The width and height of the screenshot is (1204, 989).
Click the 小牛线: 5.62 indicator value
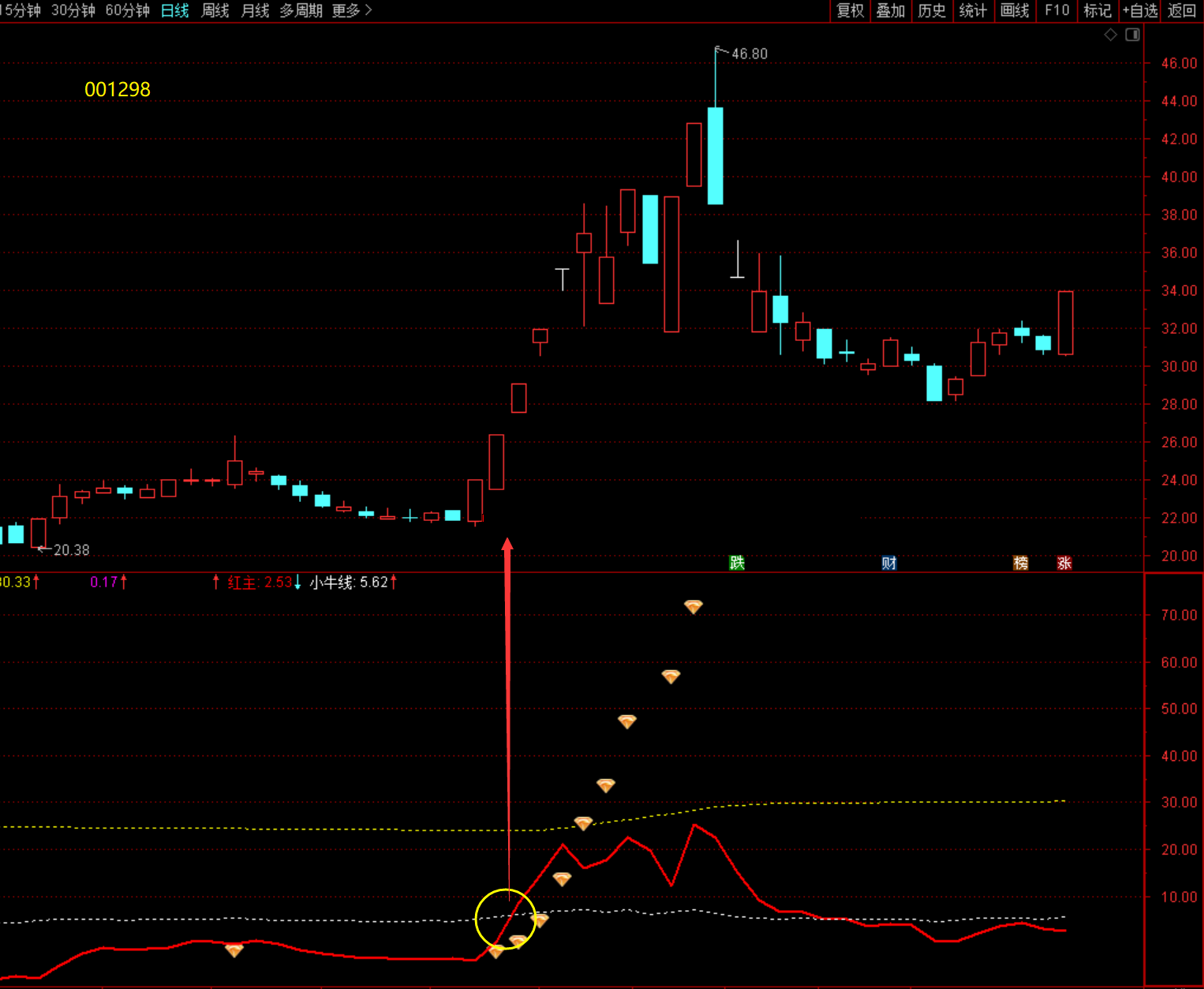[349, 583]
